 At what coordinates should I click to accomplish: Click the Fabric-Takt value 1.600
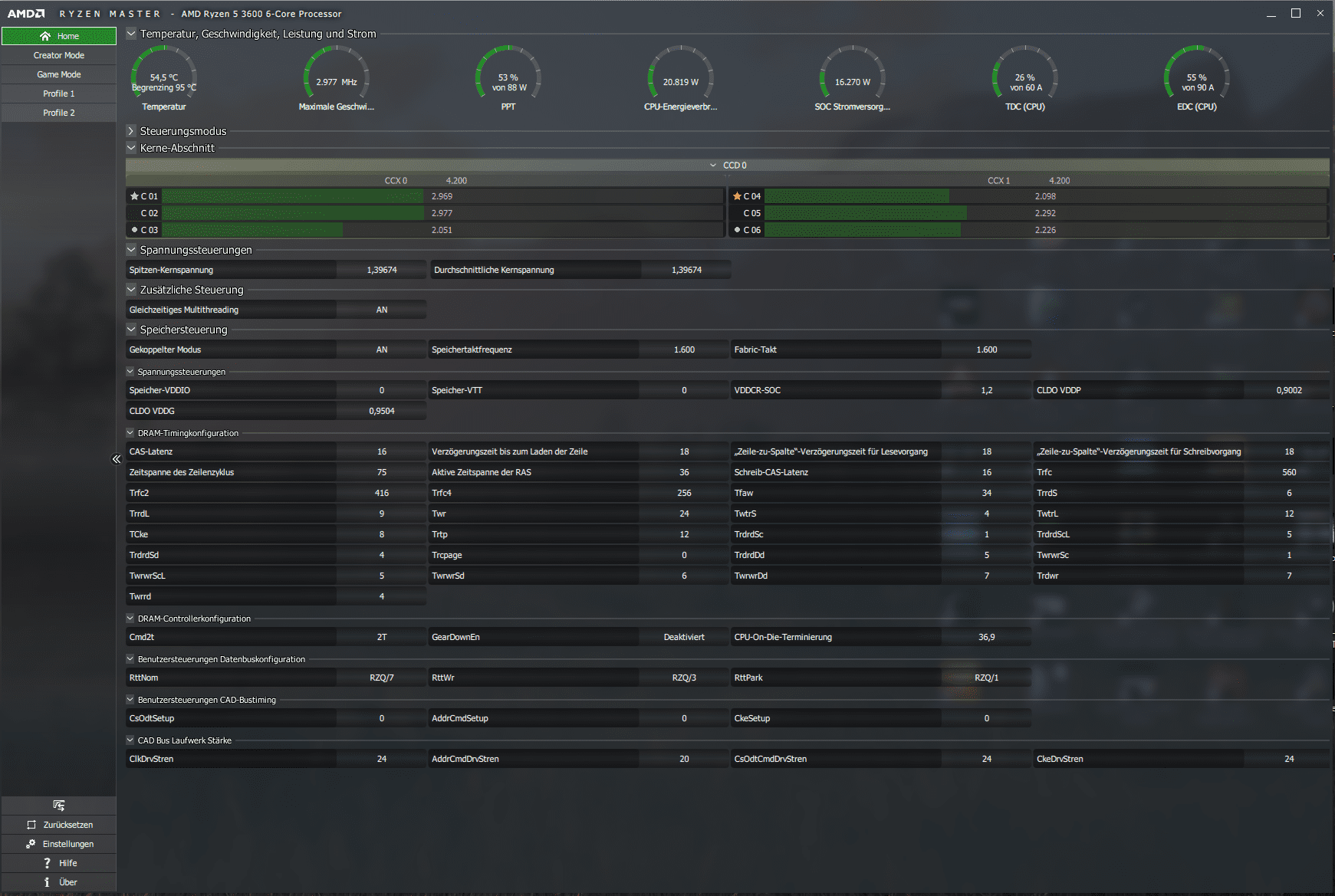click(x=987, y=350)
